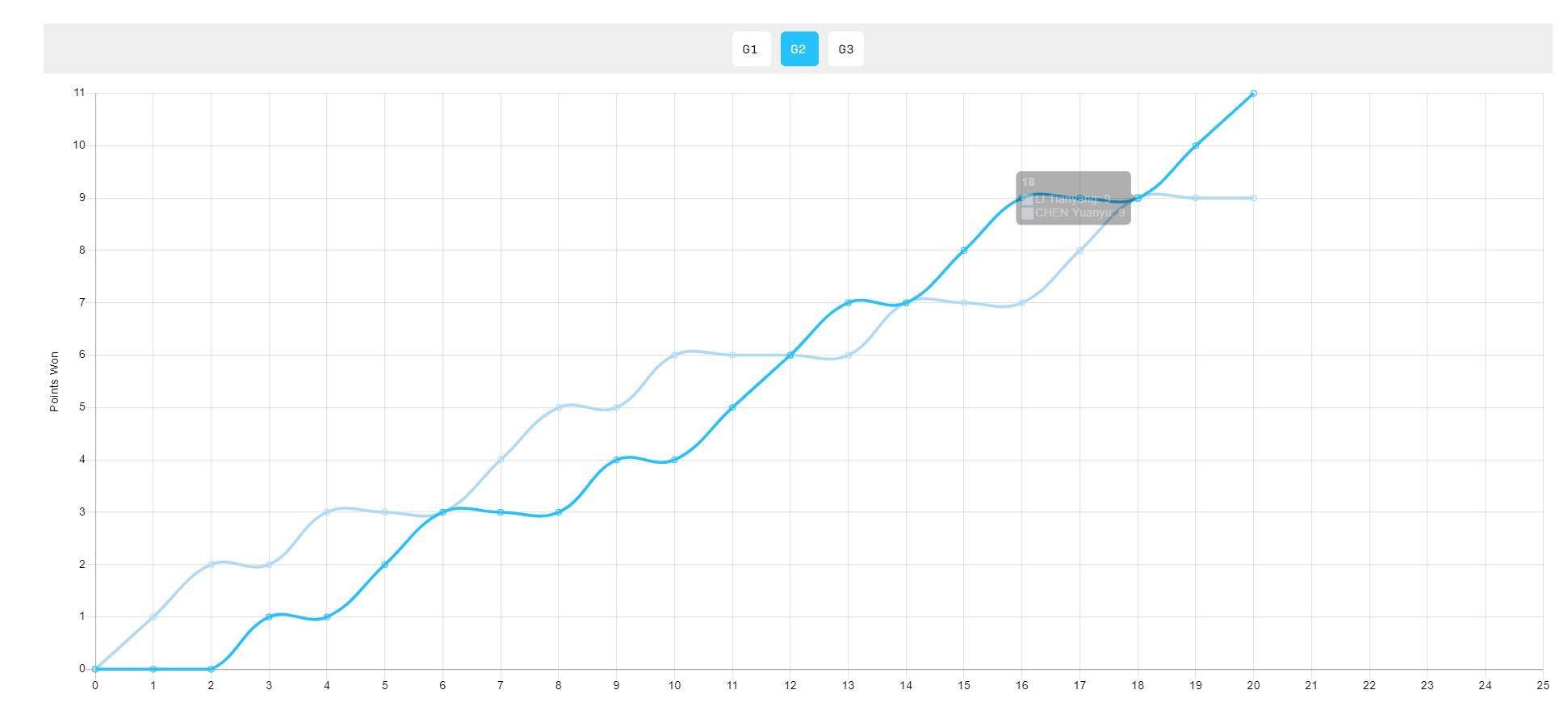Viewport: 1568px width, 711px height.
Task: Select dark-line point at rally 15, value 8
Action: (964, 250)
